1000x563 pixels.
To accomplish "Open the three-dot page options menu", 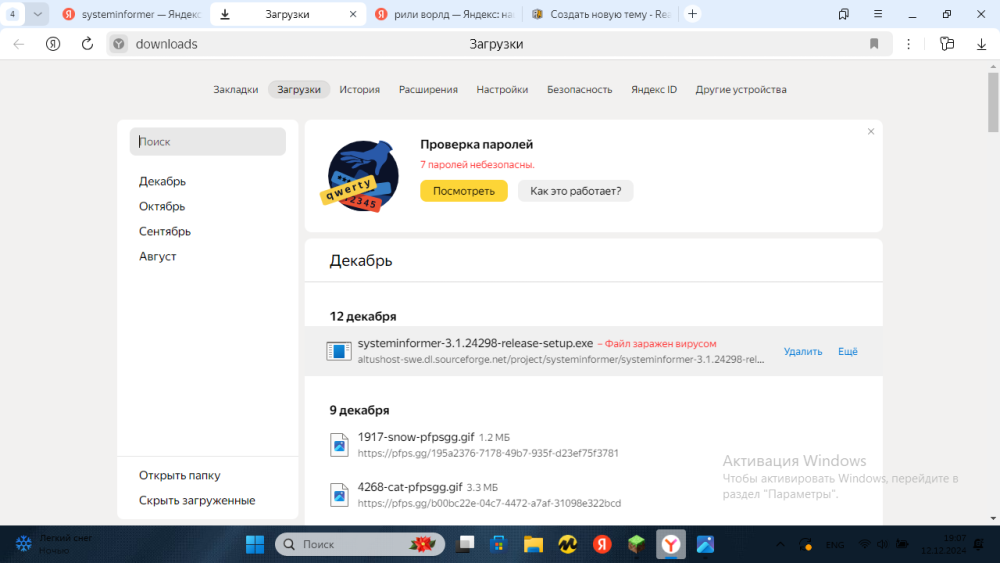I will click(x=909, y=44).
